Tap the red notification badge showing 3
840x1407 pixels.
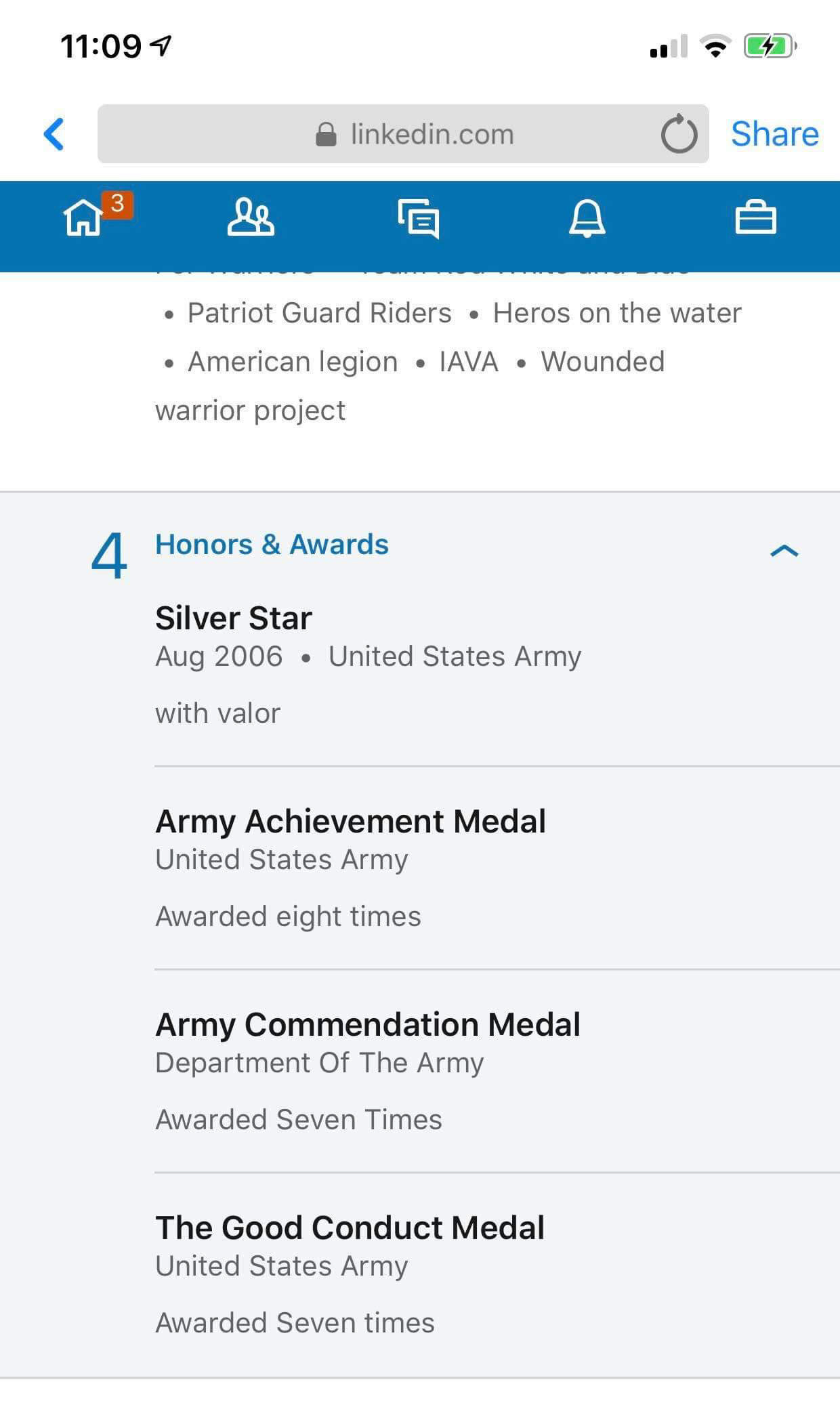(118, 204)
